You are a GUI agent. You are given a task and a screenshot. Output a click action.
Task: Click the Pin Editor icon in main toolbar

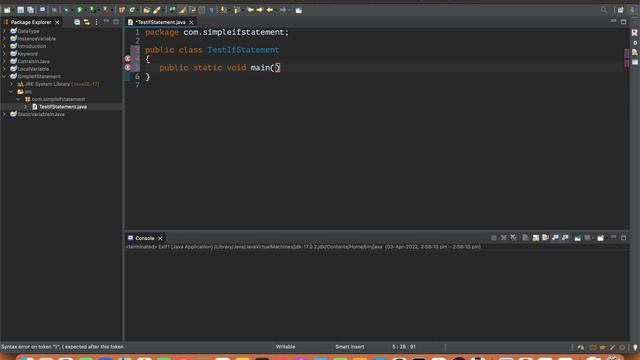tap(299, 10)
